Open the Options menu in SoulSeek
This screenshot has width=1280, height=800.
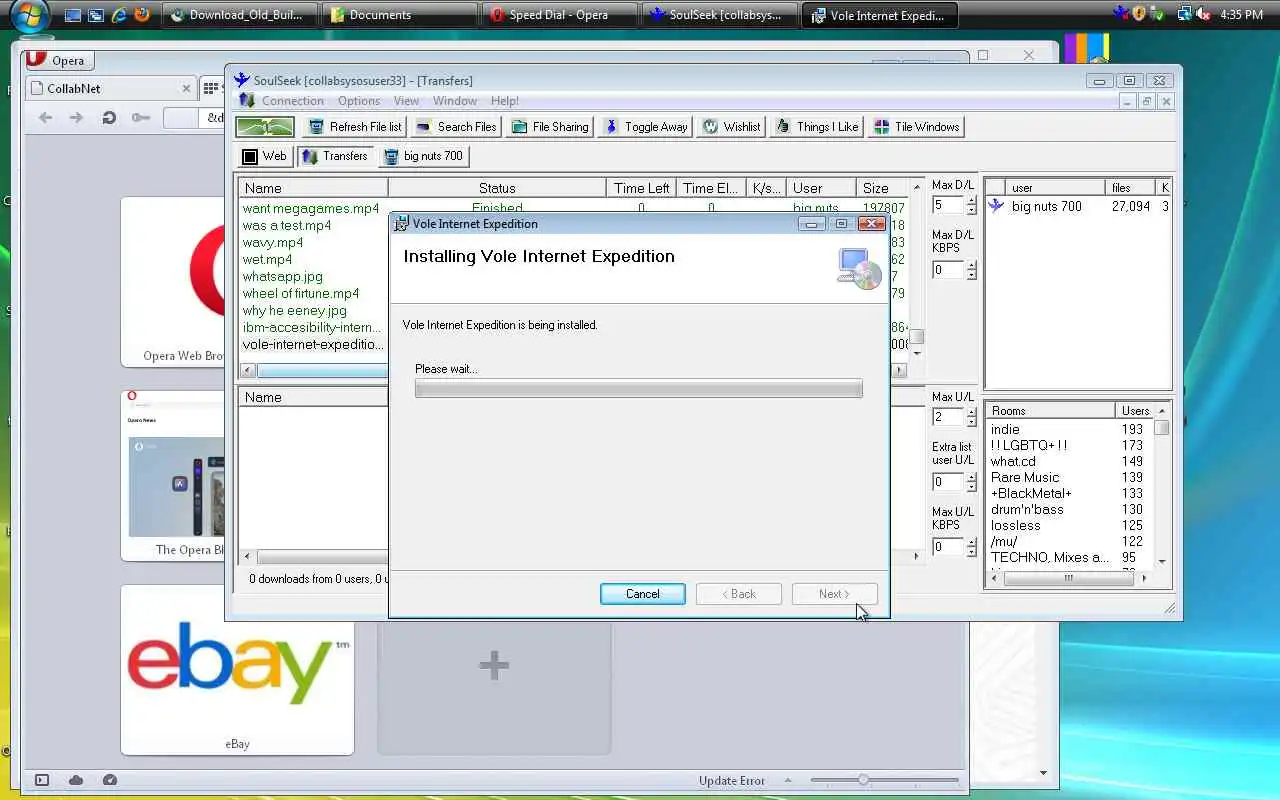(x=358, y=101)
